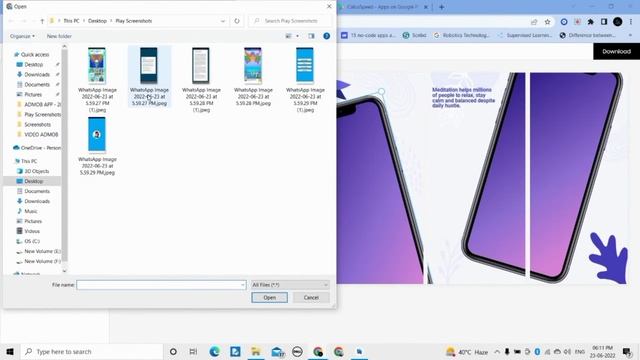
Task: Click the change view icon
Action: [289, 36]
